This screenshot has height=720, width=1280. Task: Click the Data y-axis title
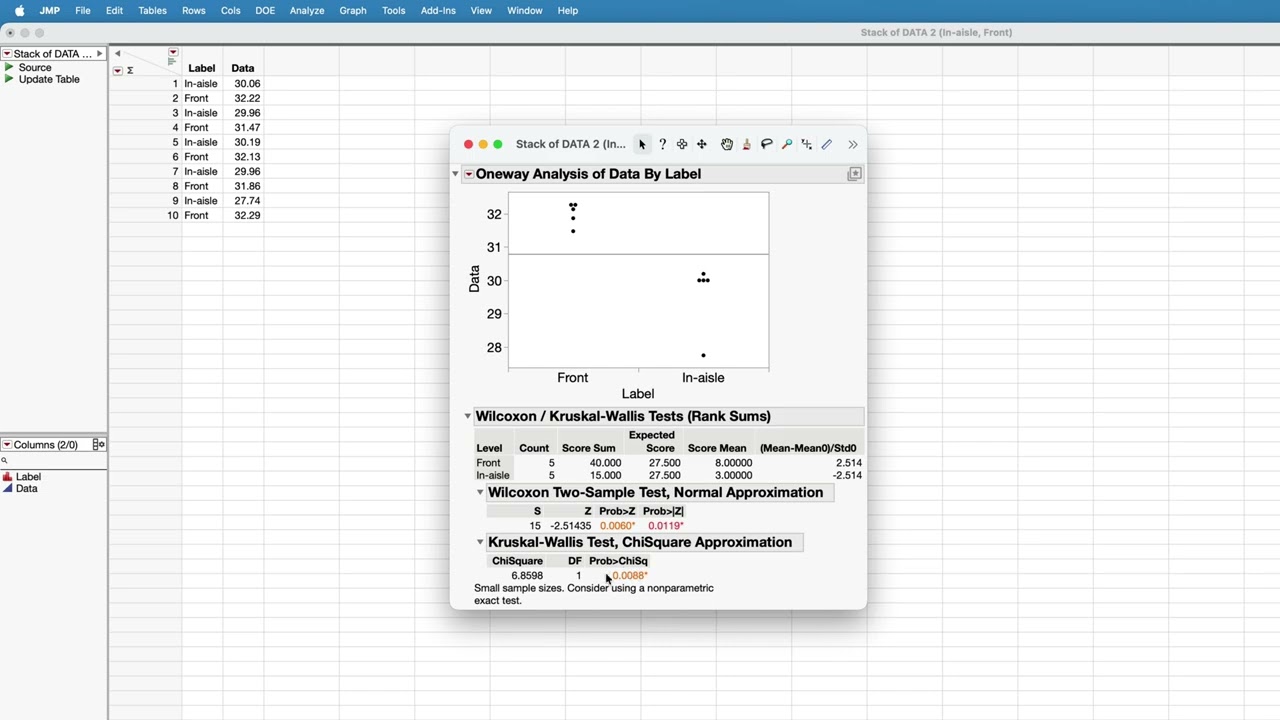coord(474,279)
